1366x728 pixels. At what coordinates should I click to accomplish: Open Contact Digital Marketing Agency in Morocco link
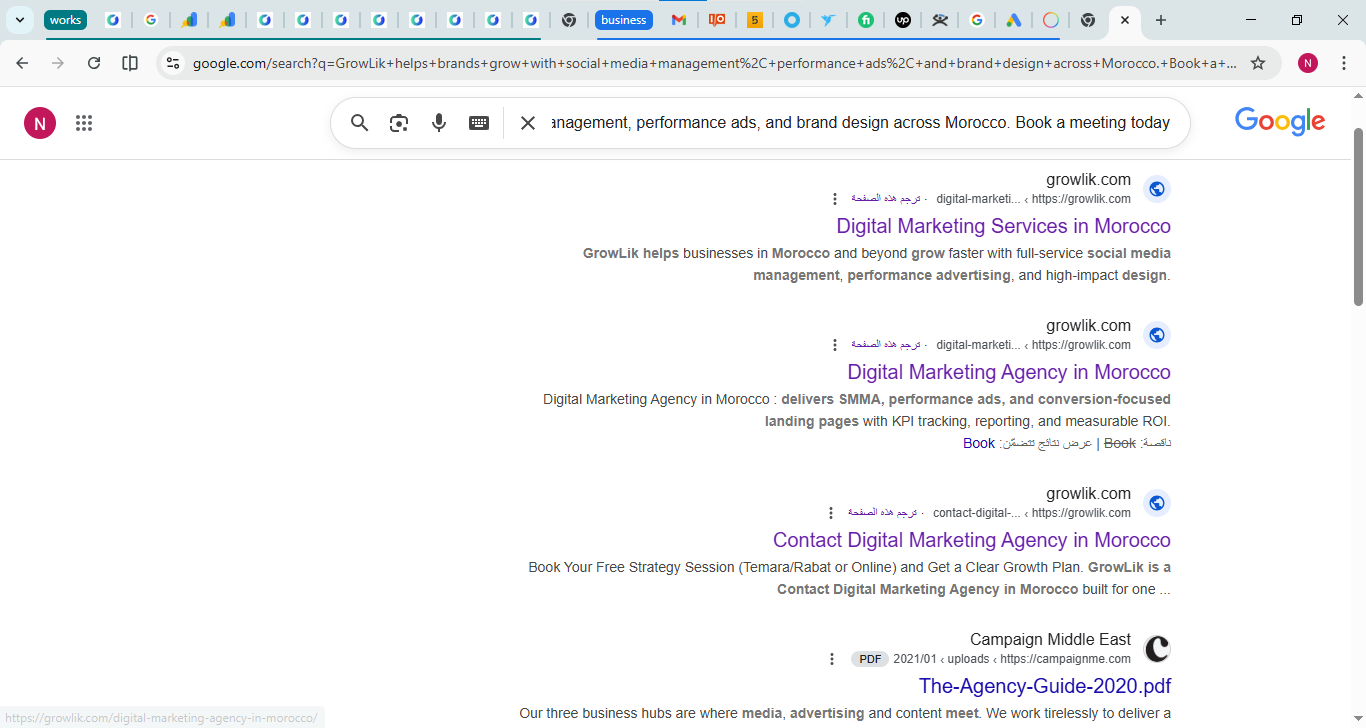pos(972,540)
